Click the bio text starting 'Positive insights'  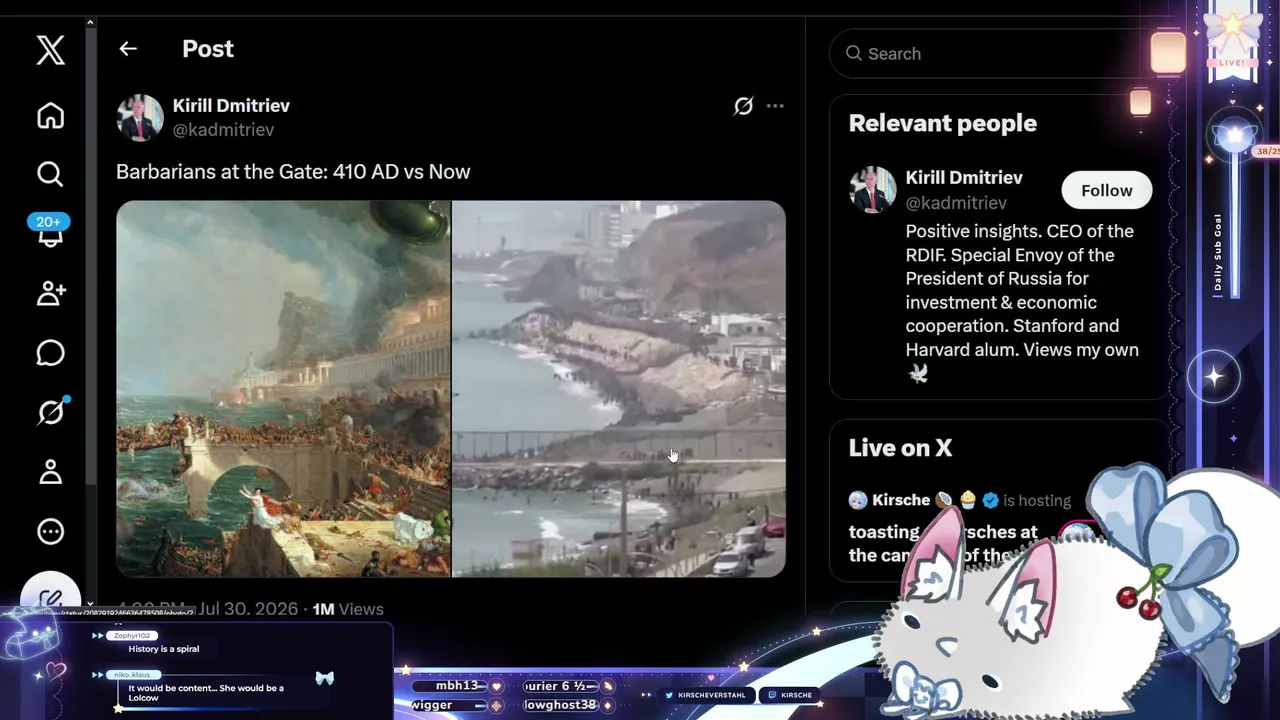click(x=1022, y=302)
